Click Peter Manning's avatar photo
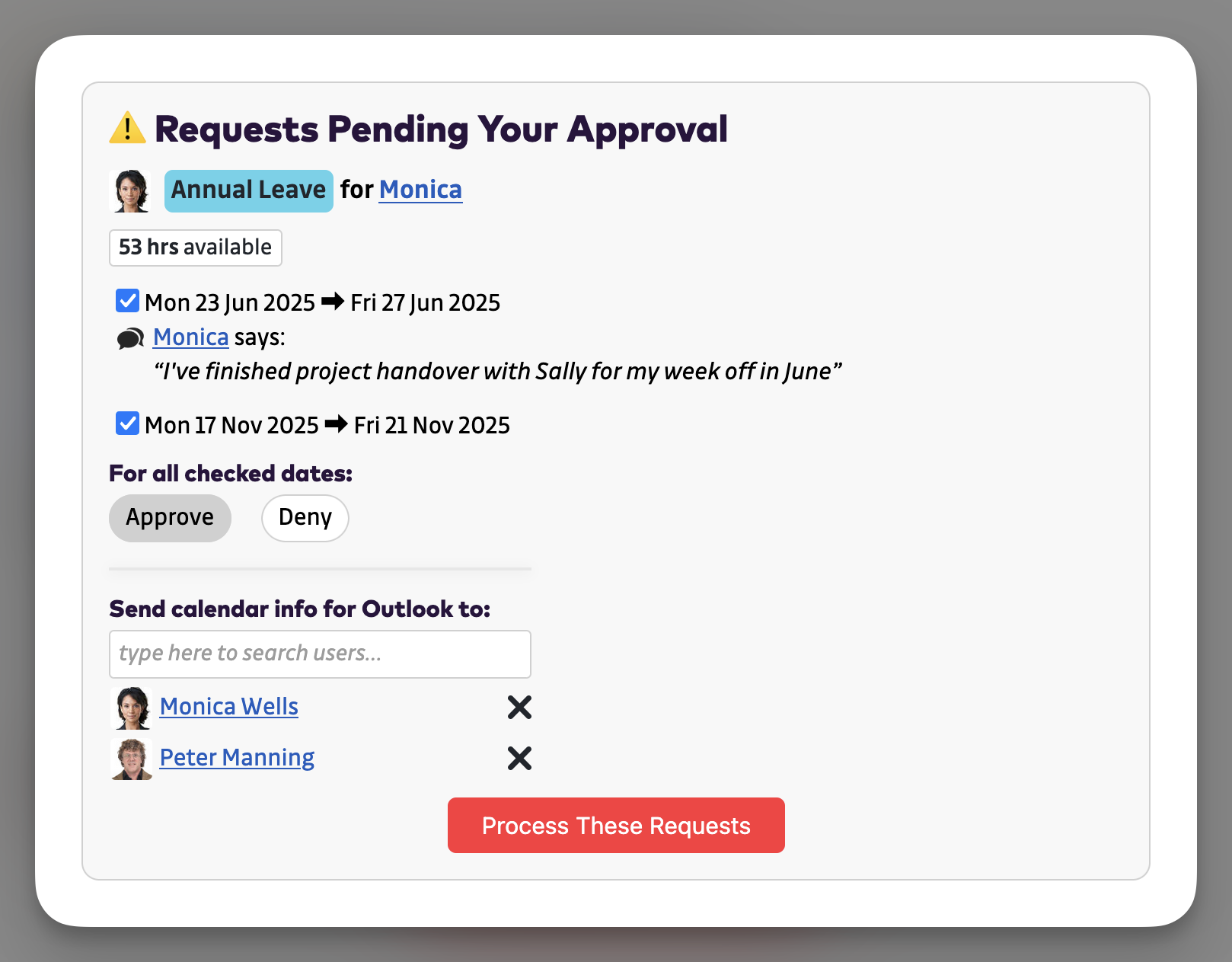The height and width of the screenshot is (962, 1232). click(x=130, y=758)
